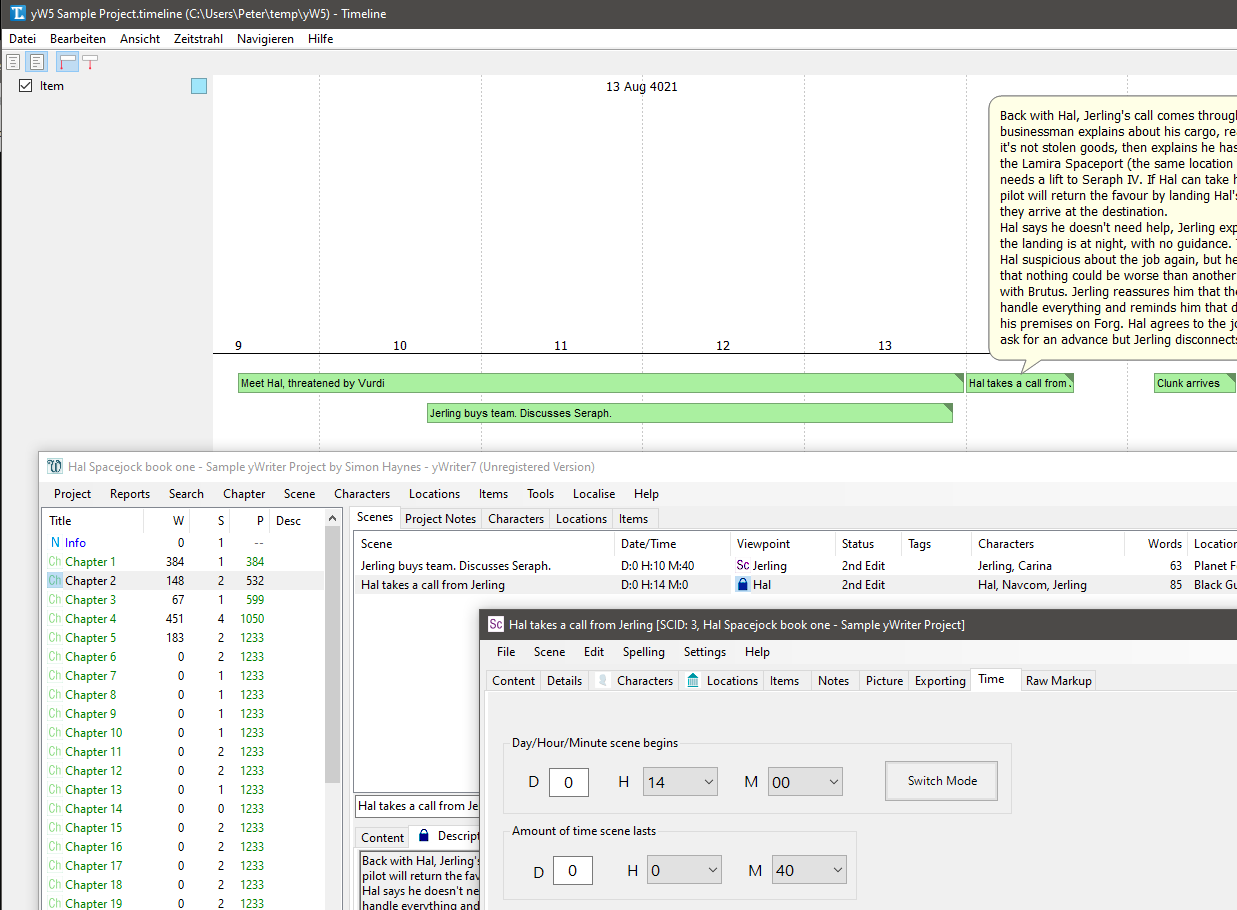The height and width of the screenshot is (910, 1237).
Task: Click the person icon on the Characters tab
Action: click(x=603, y=681)
